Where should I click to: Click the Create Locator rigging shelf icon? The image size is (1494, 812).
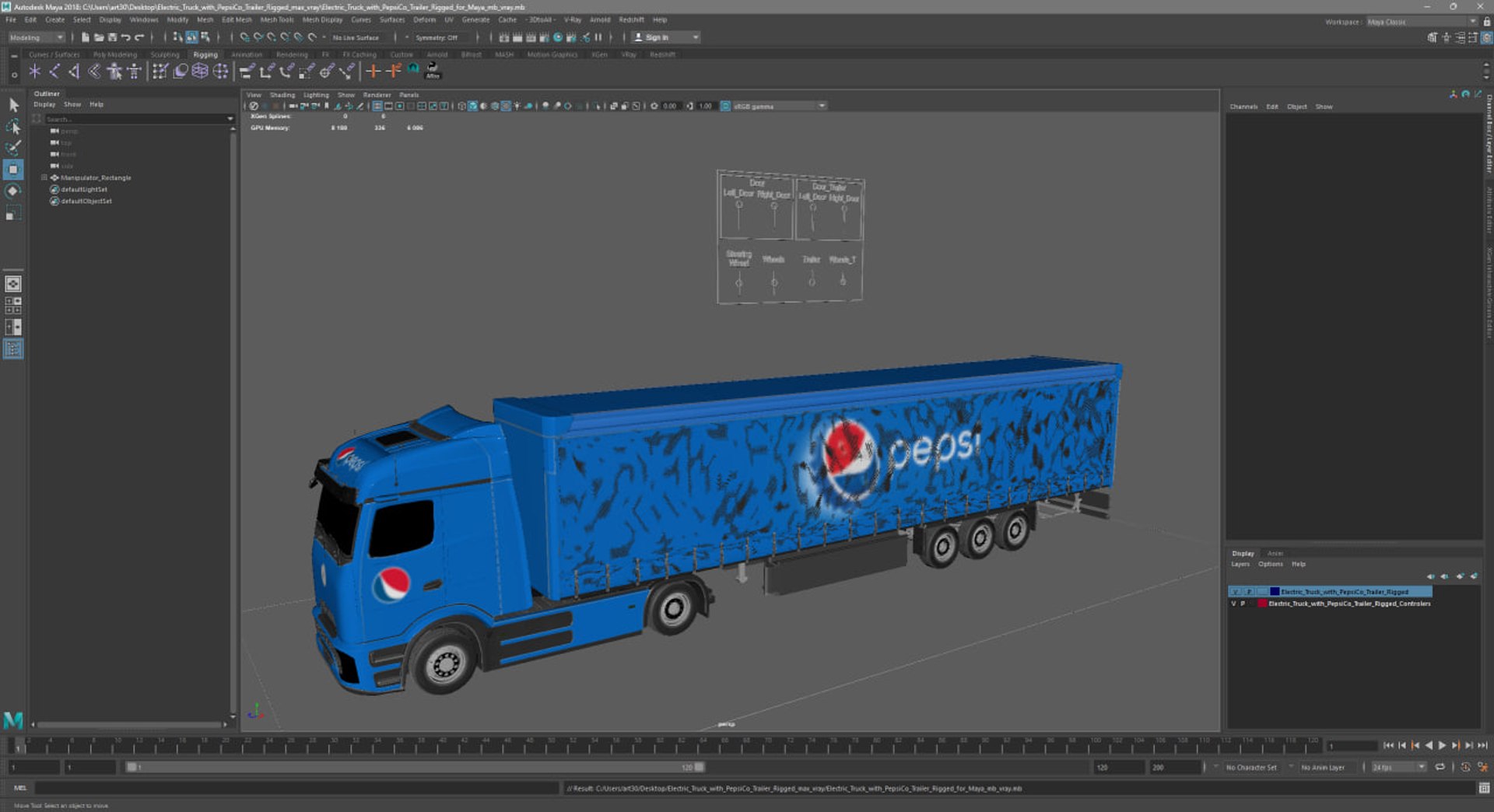(x=34, y=72)
